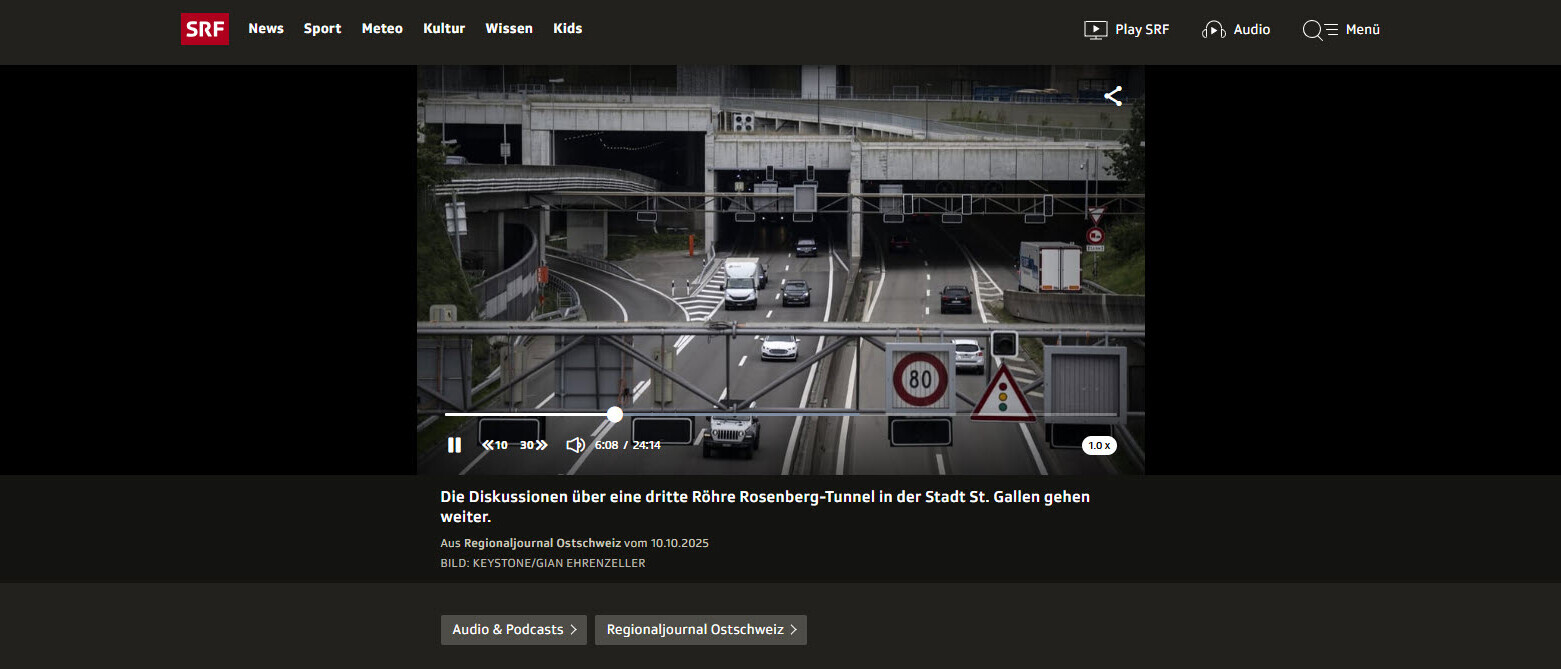Open the Audio section
1561x669 pixels.
[1236, 30]
